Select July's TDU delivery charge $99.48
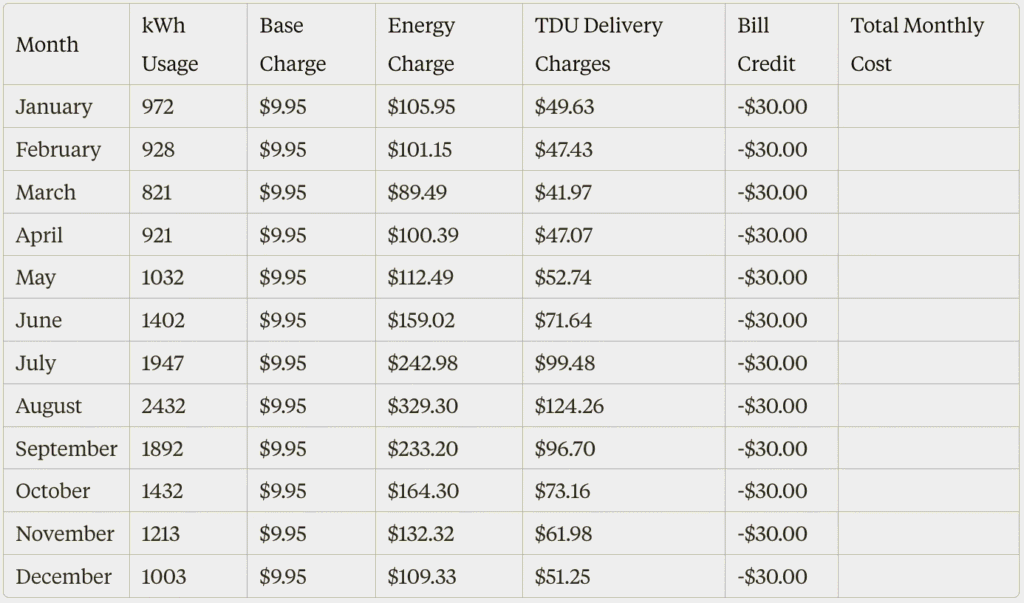The image size is (1024, 603). [x=565, y=363]
